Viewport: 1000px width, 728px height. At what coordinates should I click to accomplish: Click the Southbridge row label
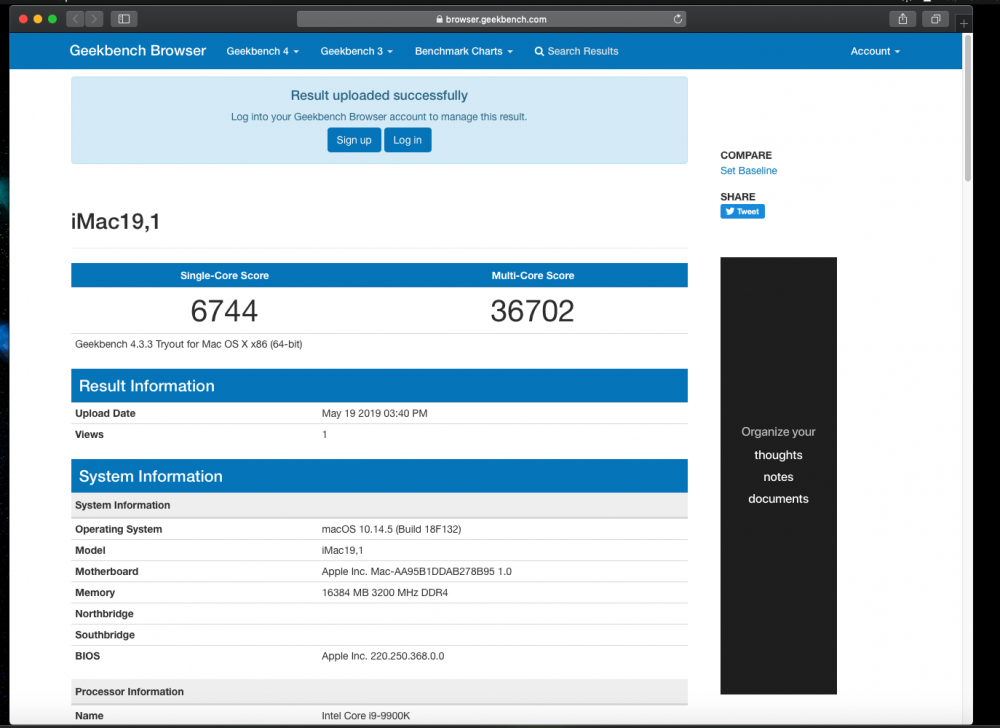(105, 635)
